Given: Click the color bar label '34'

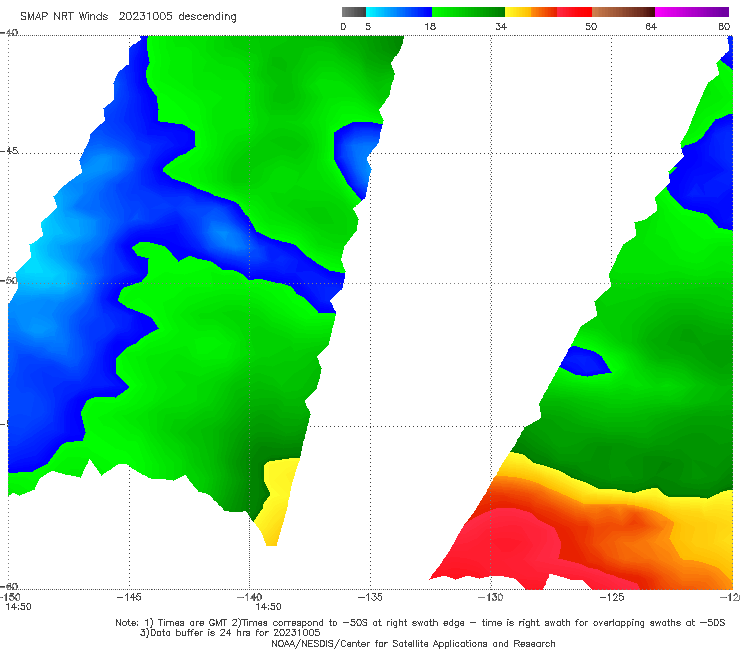Looking at the screenshot, I should pyautogui.click(x=501, y=26).
